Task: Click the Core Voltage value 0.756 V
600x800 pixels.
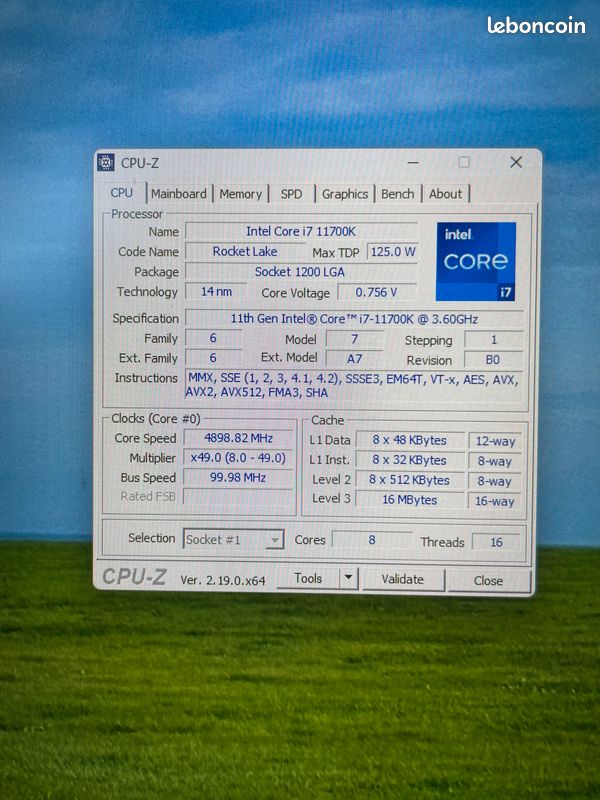Action: (377, 292)
